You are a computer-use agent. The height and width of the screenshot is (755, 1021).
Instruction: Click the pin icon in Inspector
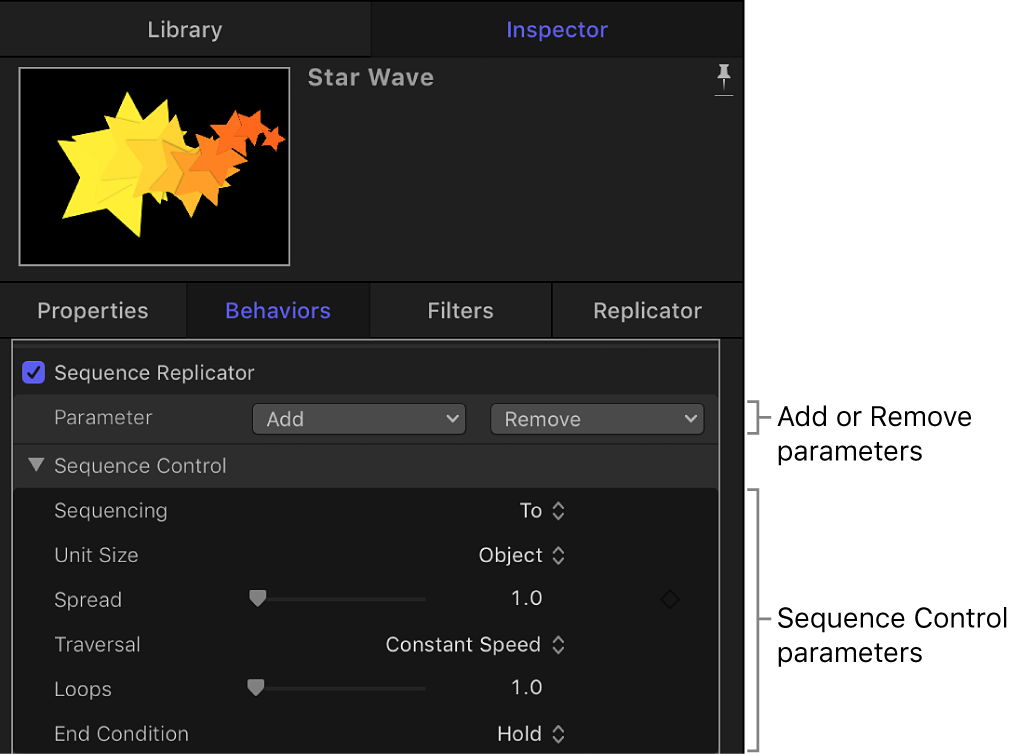[724, 78]
